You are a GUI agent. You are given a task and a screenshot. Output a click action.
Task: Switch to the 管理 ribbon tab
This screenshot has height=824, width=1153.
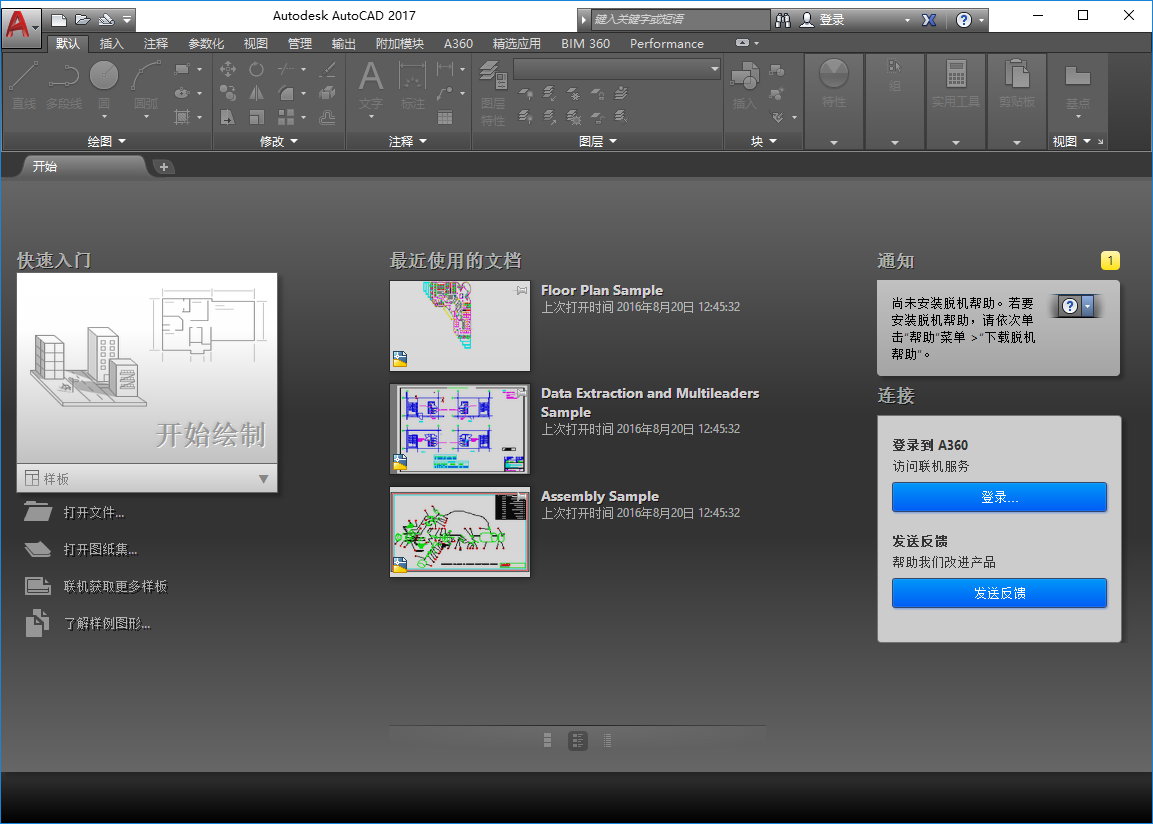[299, 43]
